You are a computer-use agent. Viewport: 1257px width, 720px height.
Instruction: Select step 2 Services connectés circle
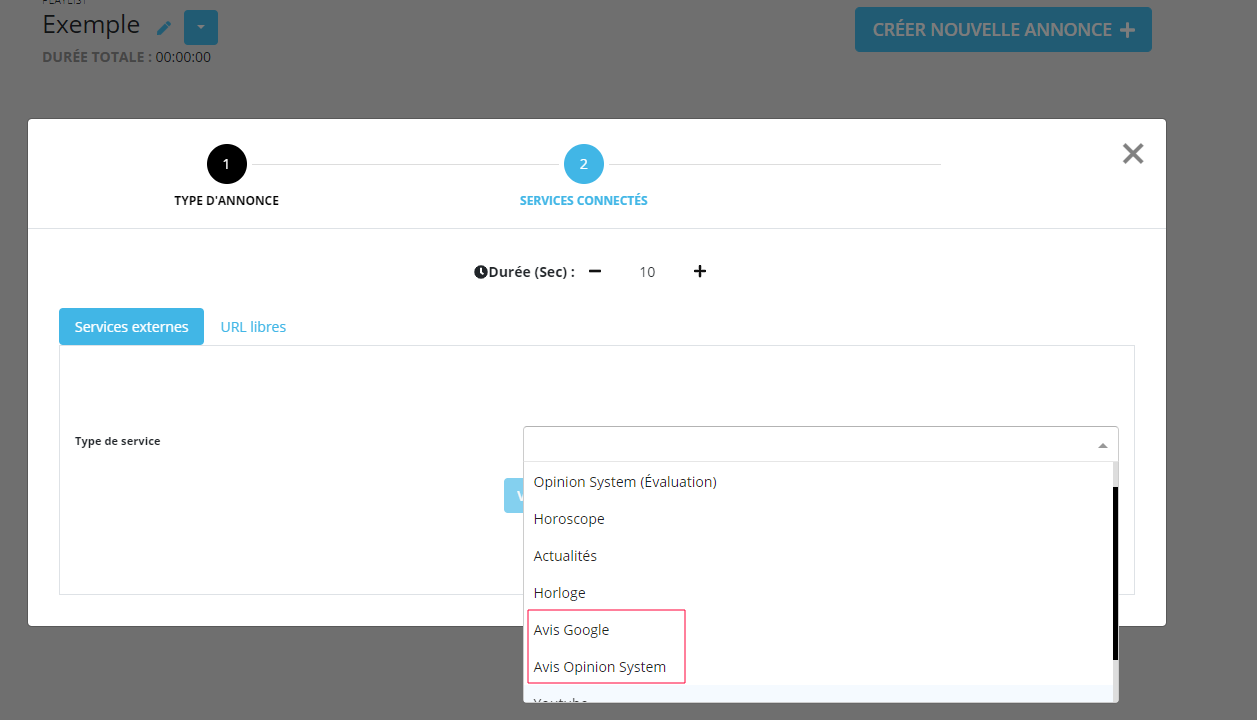click(x=584, y=164)
